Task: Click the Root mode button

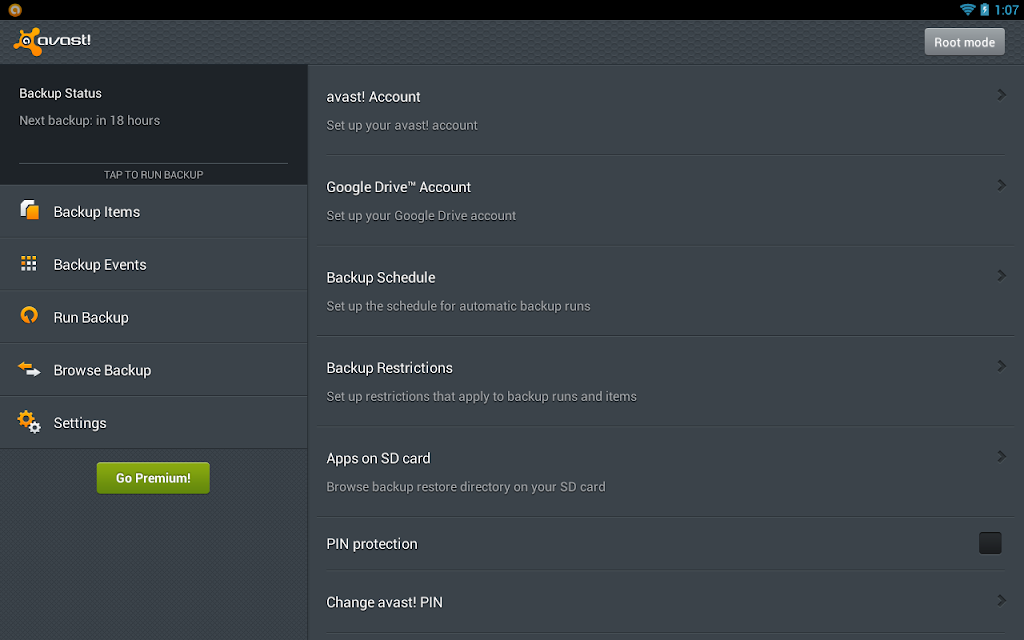Action: tap(964, 42)
